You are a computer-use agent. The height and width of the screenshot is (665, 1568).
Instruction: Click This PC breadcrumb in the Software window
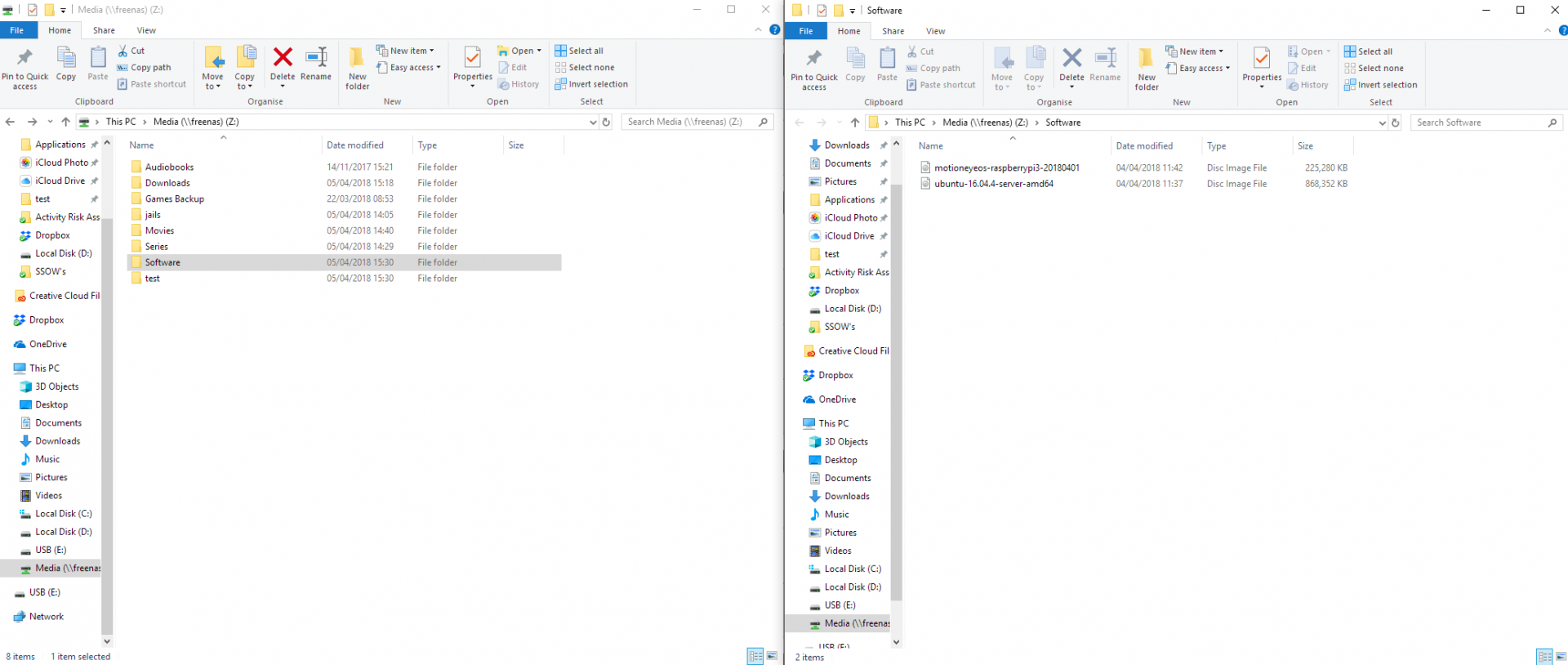coord(910,123)
